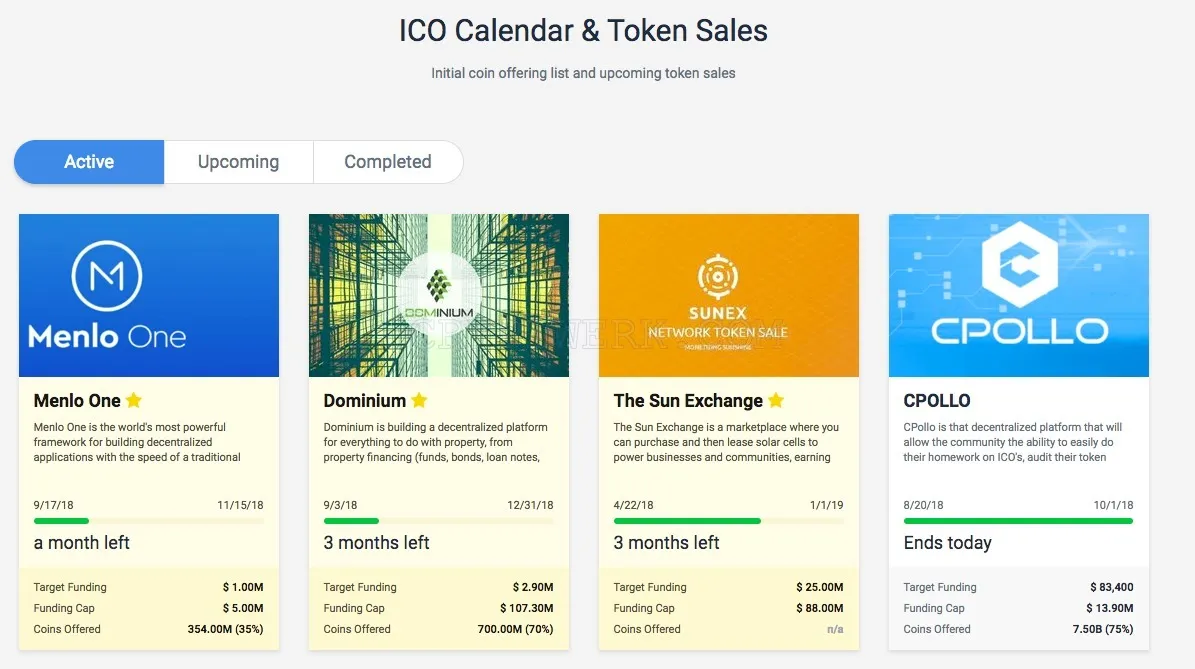Click the star icon next to Menlo One

[134, 400]
